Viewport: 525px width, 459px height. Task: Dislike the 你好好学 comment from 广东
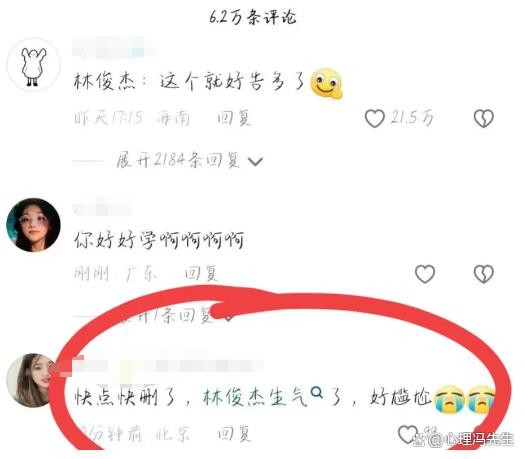coord(484,274)
